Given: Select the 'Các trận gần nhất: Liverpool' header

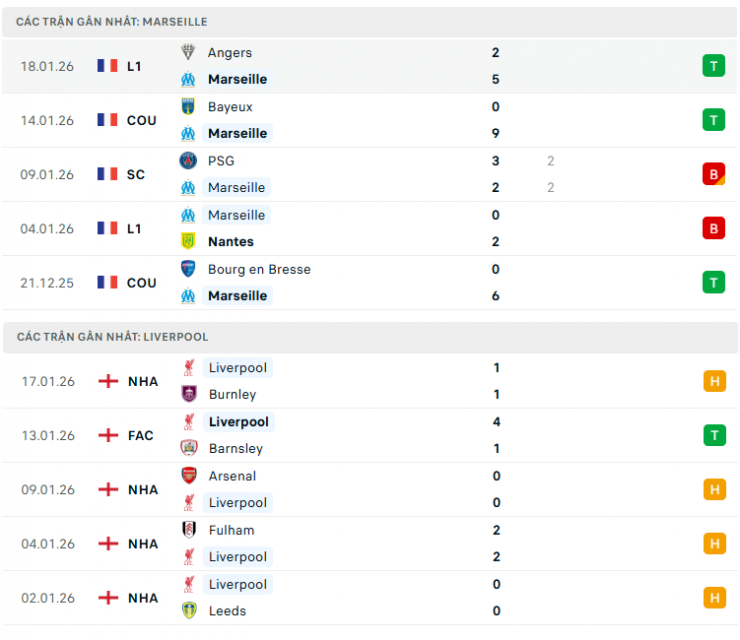Looking at the screenshot, I should pos(112,337).
